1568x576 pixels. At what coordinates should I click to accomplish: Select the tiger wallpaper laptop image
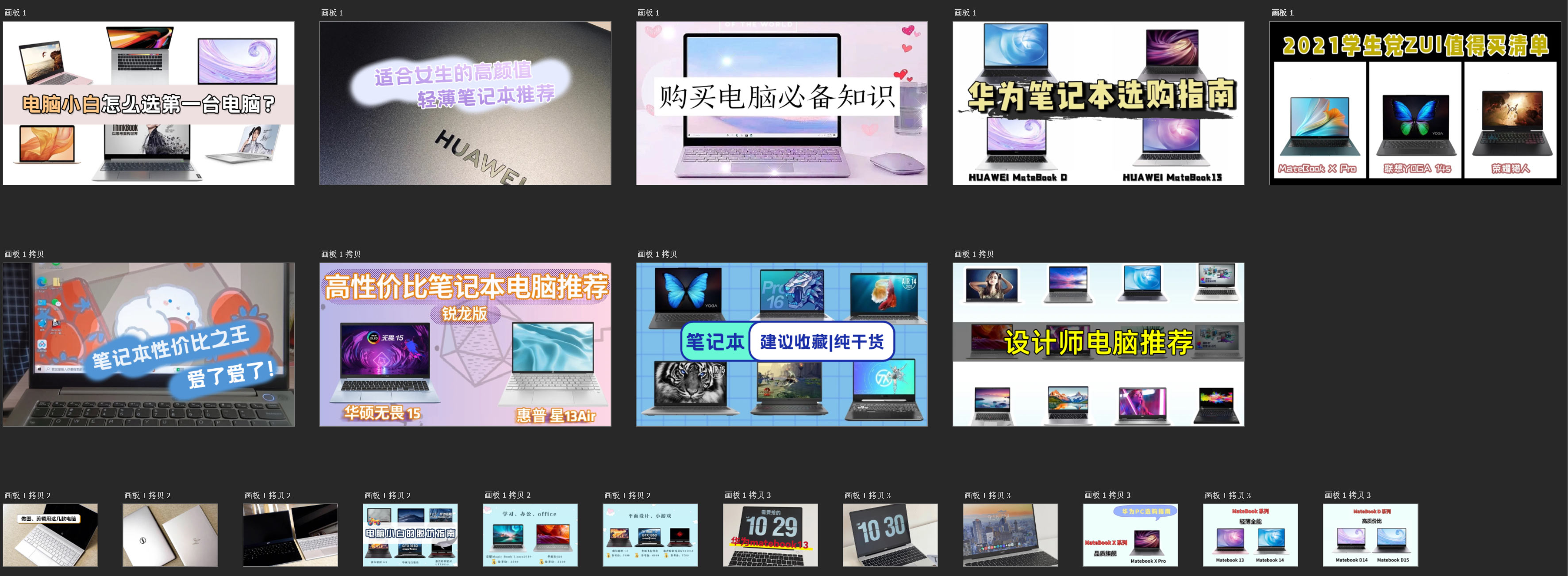coord(689,388)
